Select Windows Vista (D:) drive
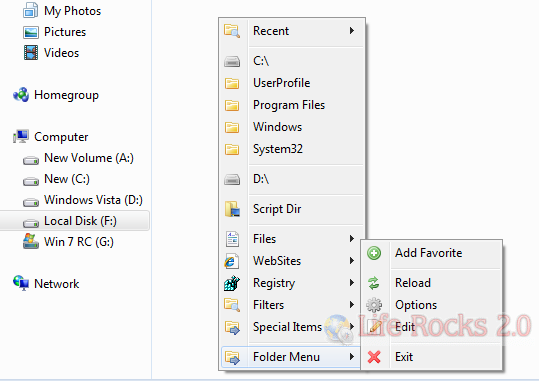Image resolution: width=539 pixels, height=381 pixels. pyautogui.click(x=93, y=200)
